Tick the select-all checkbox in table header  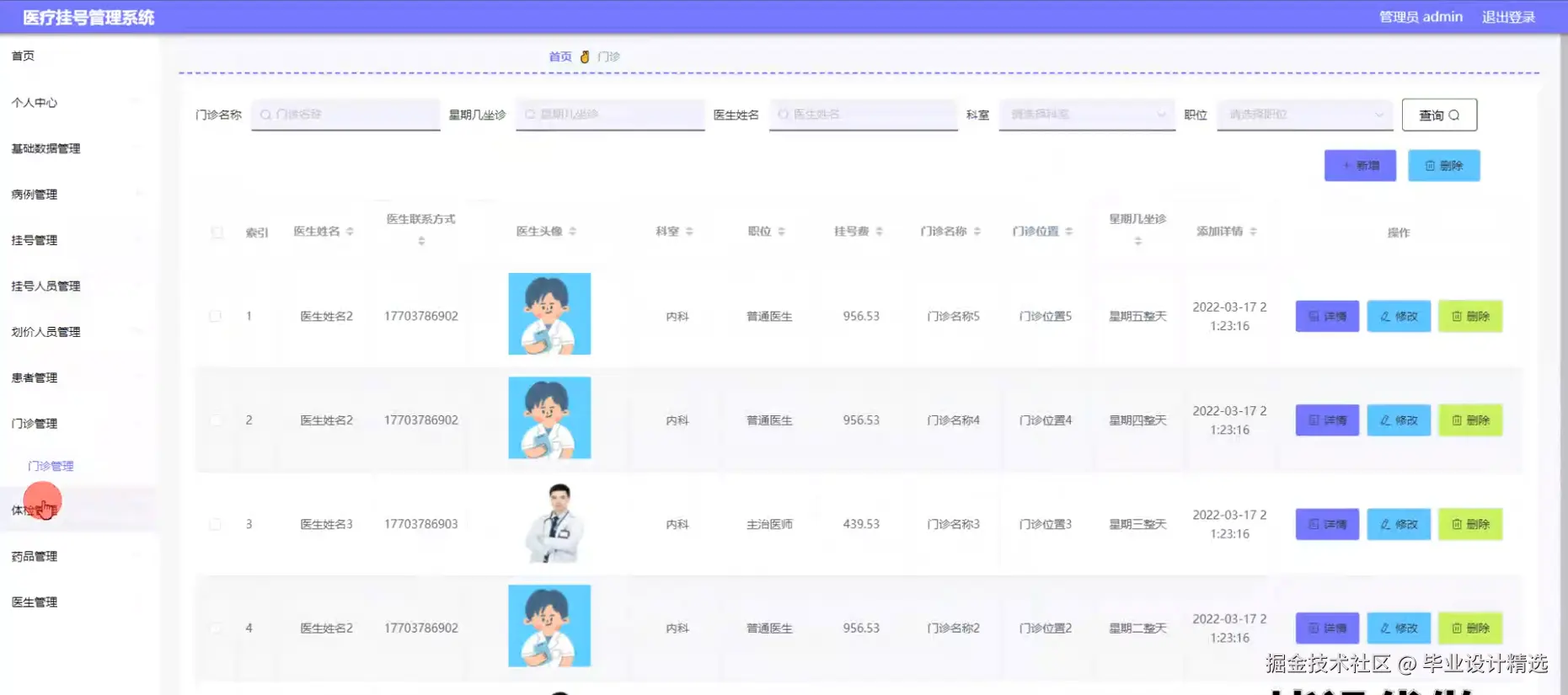pyautogui.click(x=217, y=232)
